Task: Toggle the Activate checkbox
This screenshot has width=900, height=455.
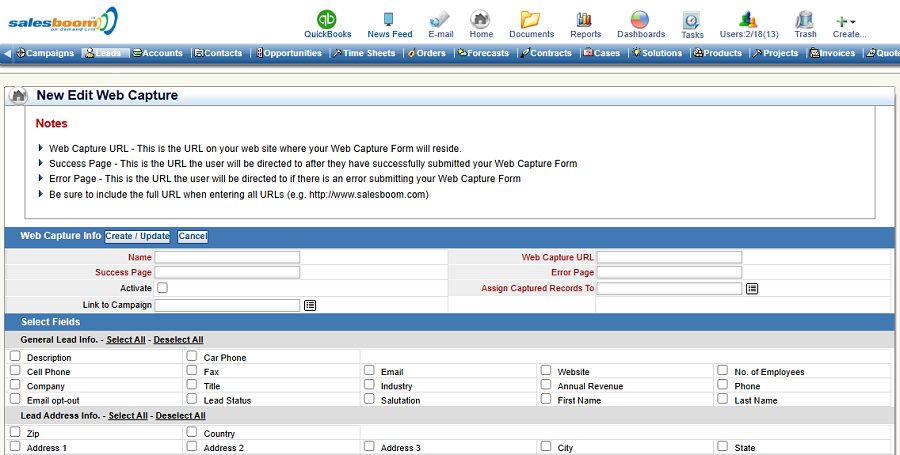Action: tap(162, 288)
